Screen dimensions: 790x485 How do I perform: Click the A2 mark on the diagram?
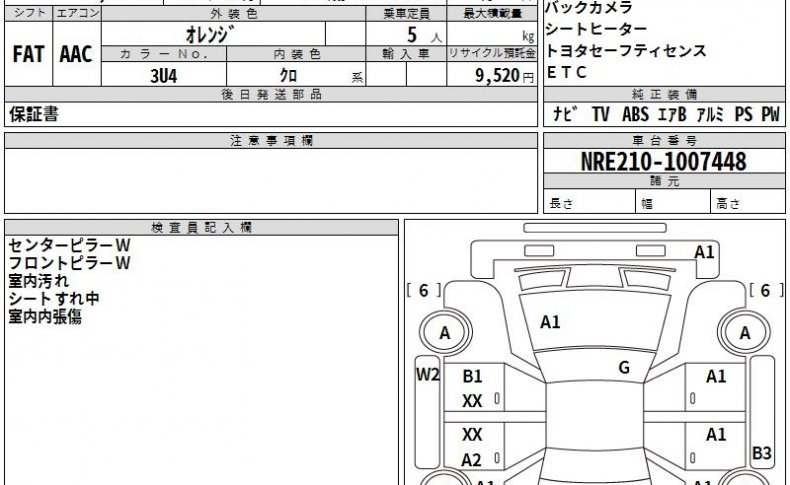coord(472,460)
